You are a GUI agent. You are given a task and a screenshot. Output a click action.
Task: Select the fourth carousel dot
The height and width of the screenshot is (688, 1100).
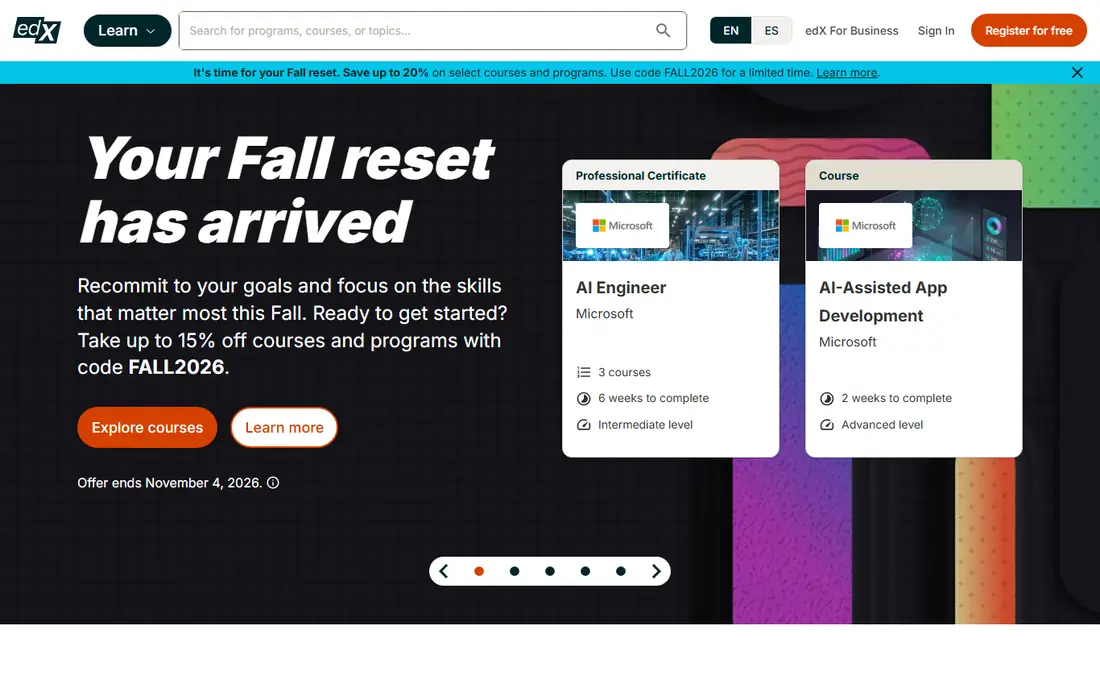point(585,571)
